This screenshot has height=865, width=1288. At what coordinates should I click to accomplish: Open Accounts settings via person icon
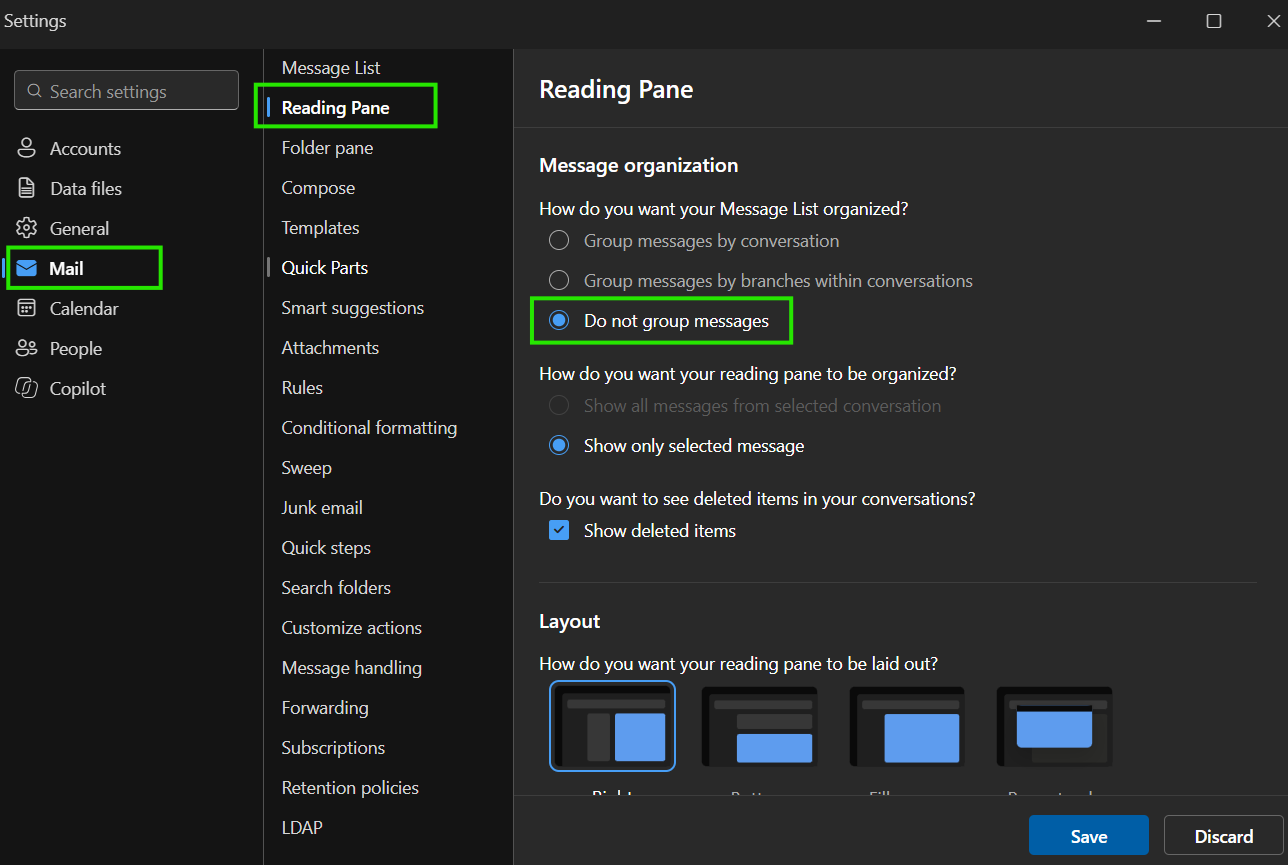pyautogui.click(x=27, y=148)
